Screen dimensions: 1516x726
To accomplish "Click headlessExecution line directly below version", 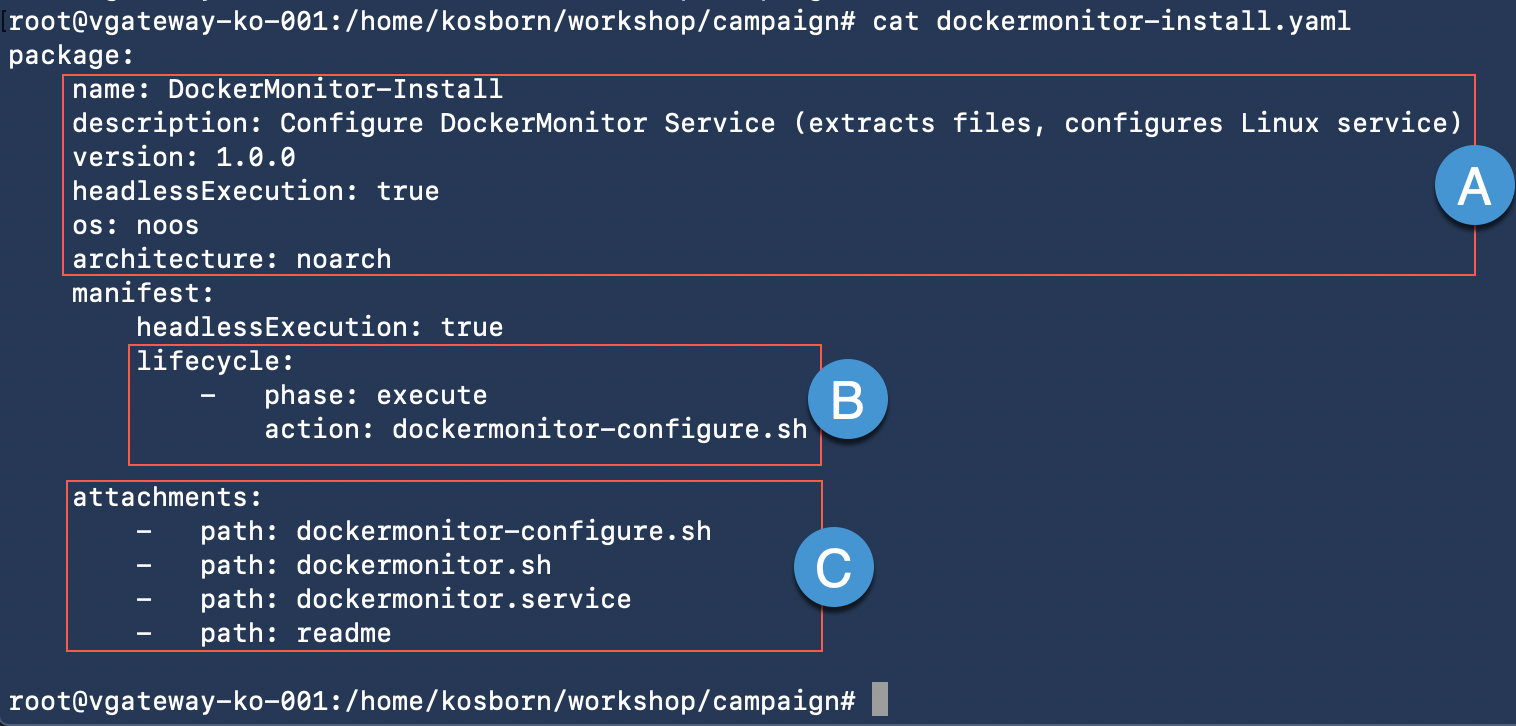I will 255,191.
